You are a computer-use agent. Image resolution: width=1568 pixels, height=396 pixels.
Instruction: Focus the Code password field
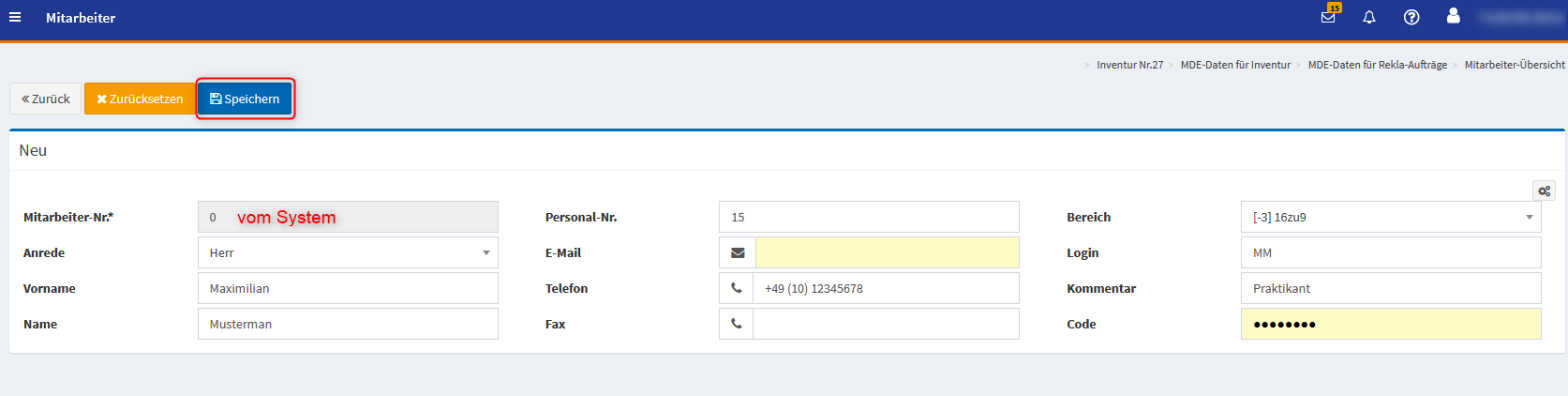pos(1391,324)
